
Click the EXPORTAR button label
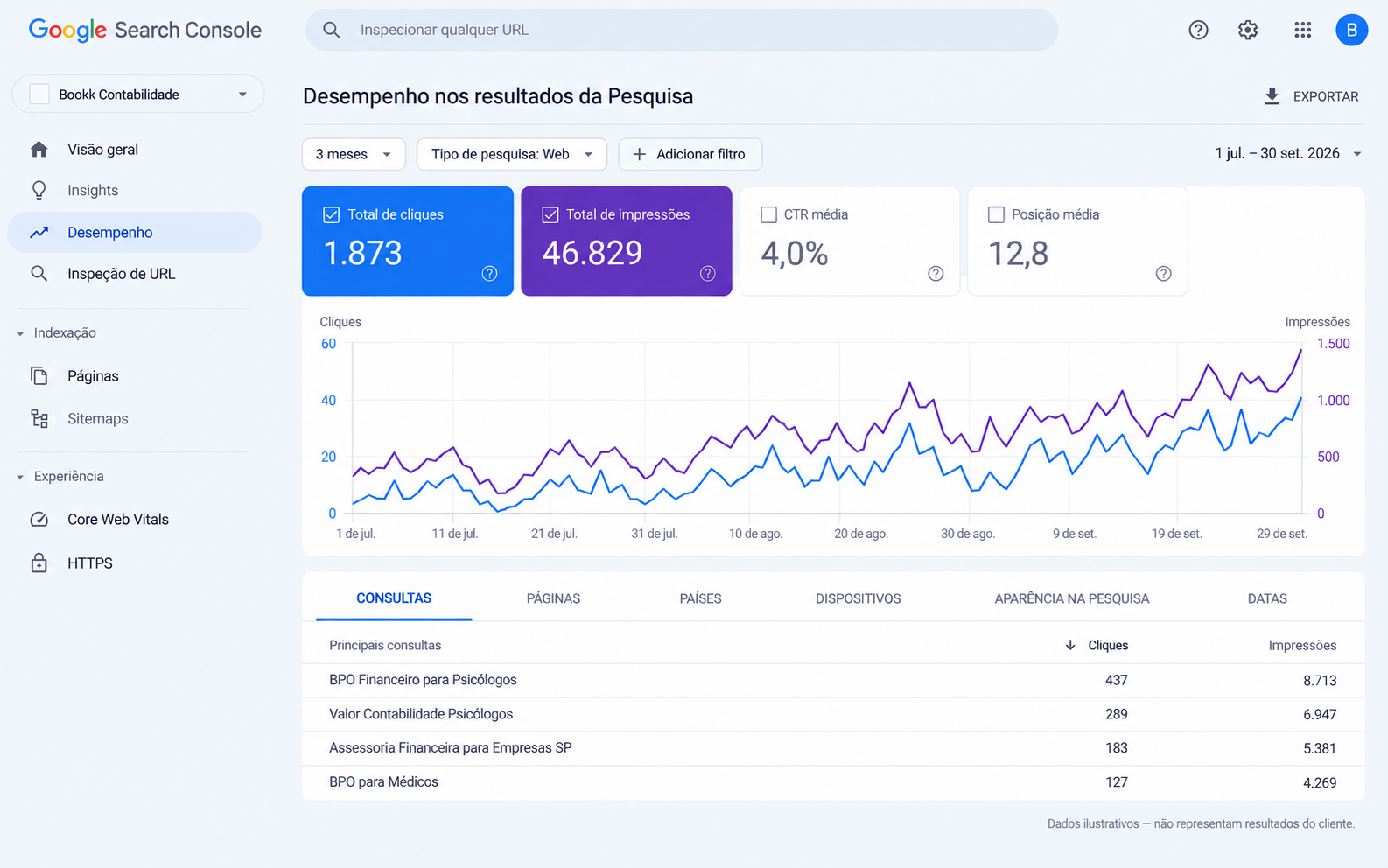[x=1326, y=96]
